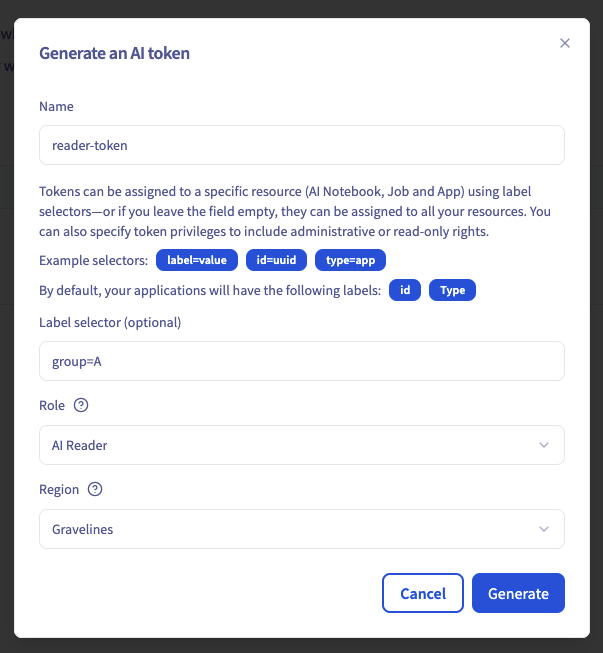This screenshot has width=603, height=653.
Task: Expand the Role dropdown chevron arrow
Action: click(x=544, y=445)
